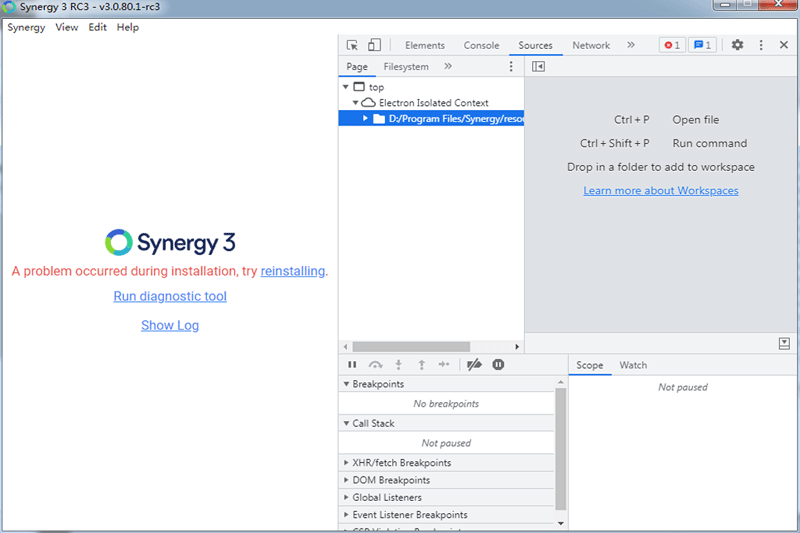Image resolution: width=800 pixels, height=533 pixels.
Task: Step into next function call
Action: 398,364
